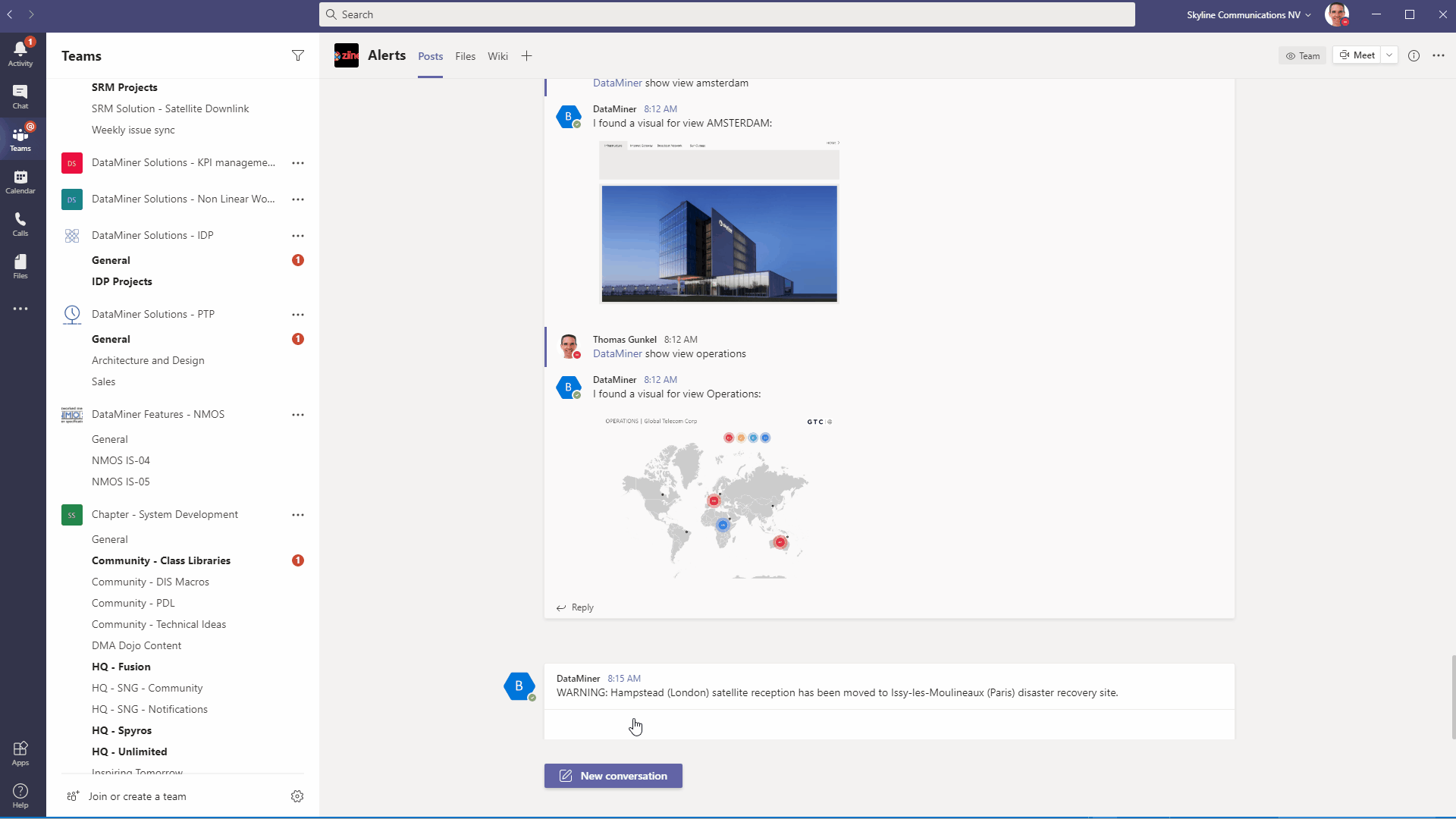
Task: Open the Apps store icon
Action: coord(20,753)
